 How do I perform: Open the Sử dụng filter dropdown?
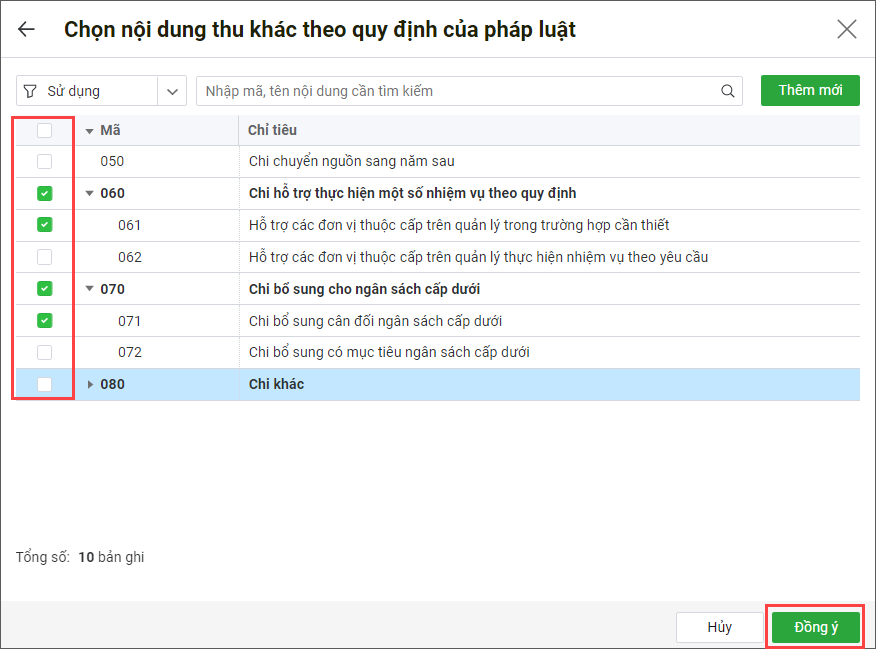pos(173,91)
